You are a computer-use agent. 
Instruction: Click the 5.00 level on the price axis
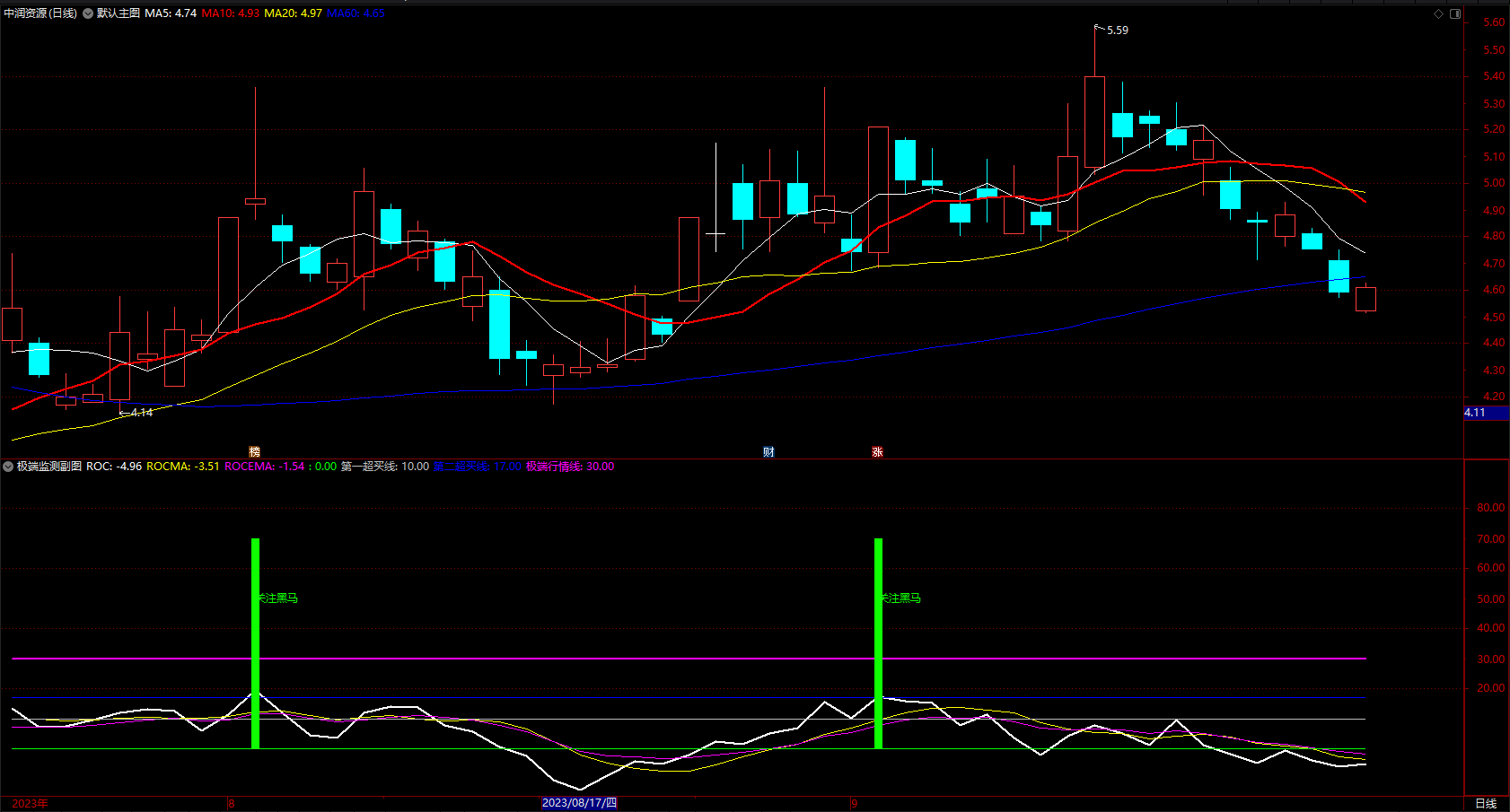1494,183
